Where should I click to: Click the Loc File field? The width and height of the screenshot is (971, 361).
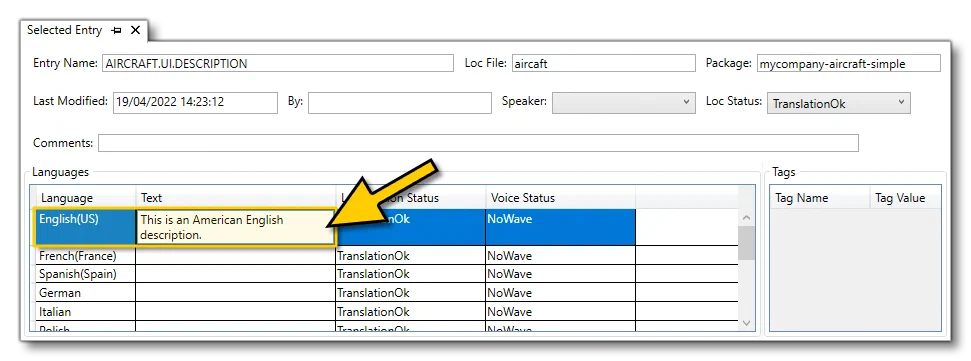604,63
